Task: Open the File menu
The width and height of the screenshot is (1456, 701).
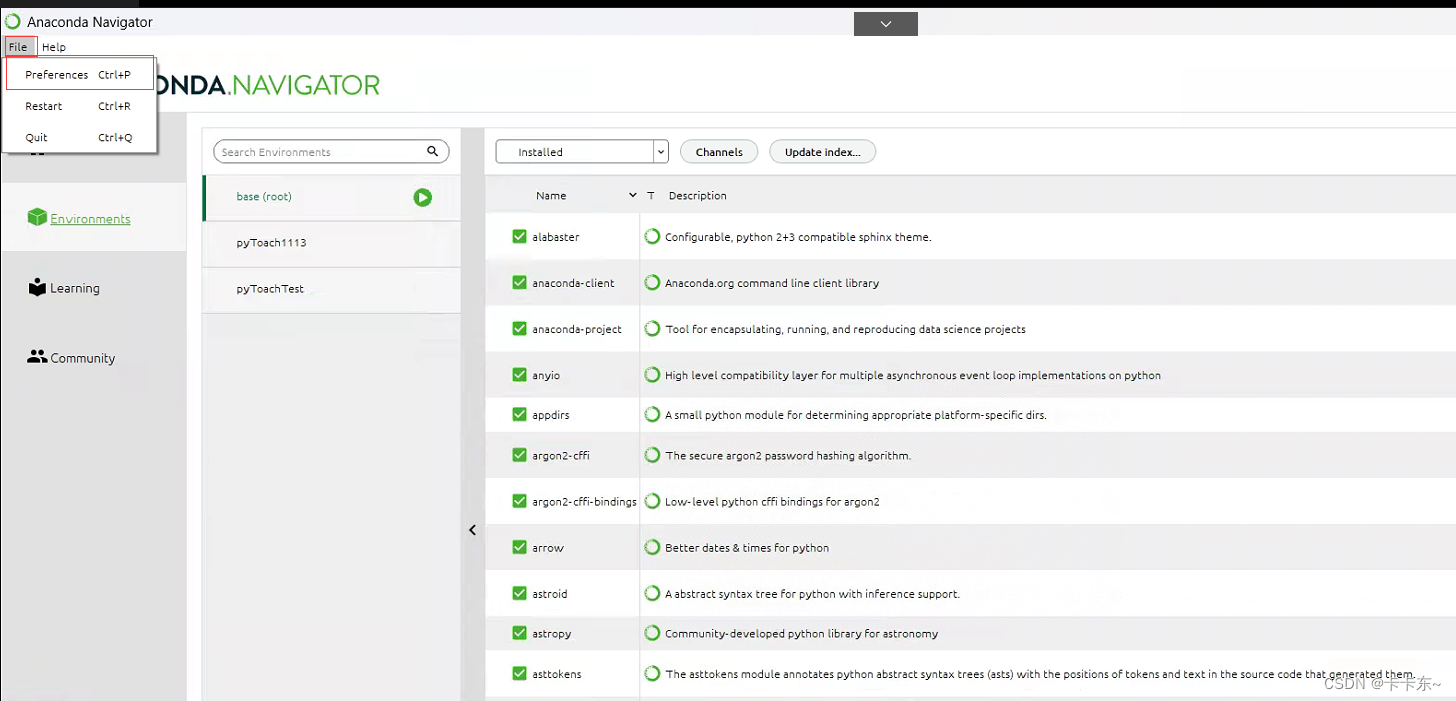Action: click(x=18, y=47)
